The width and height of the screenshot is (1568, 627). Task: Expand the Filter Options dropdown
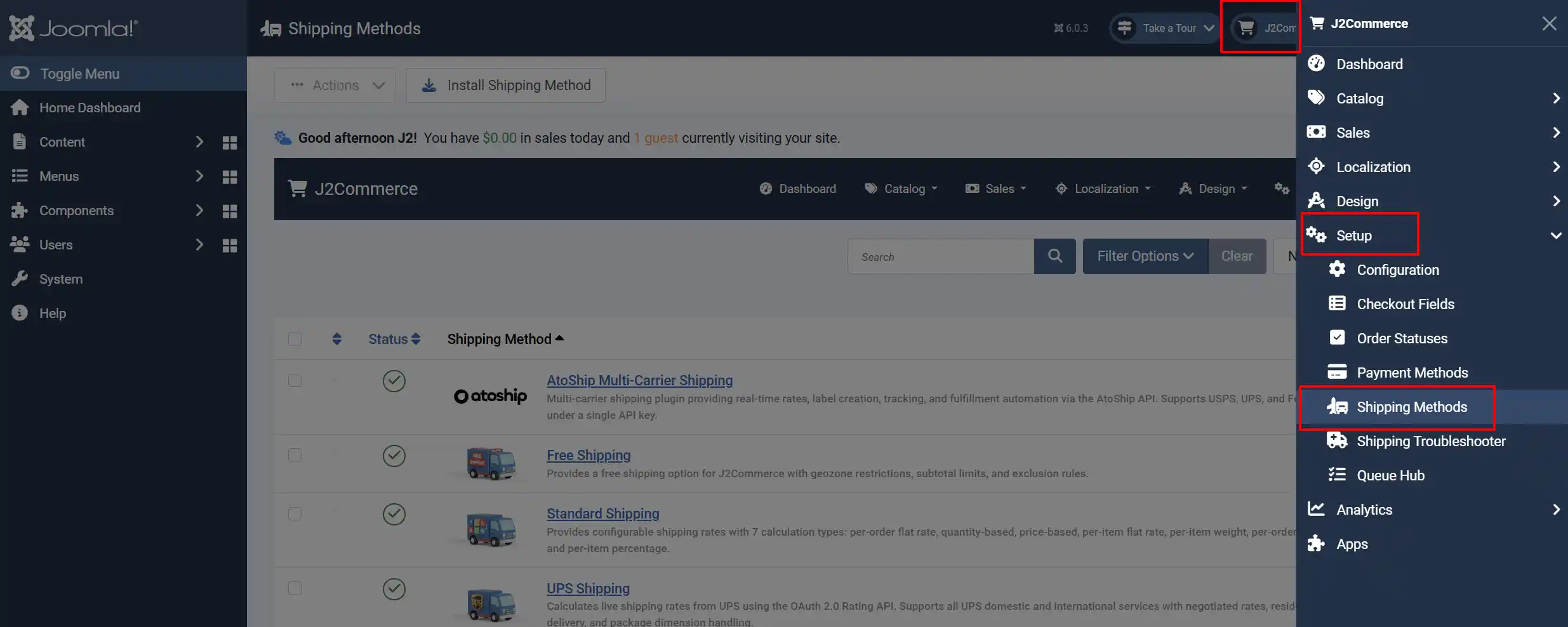(x=1145, y=256)
